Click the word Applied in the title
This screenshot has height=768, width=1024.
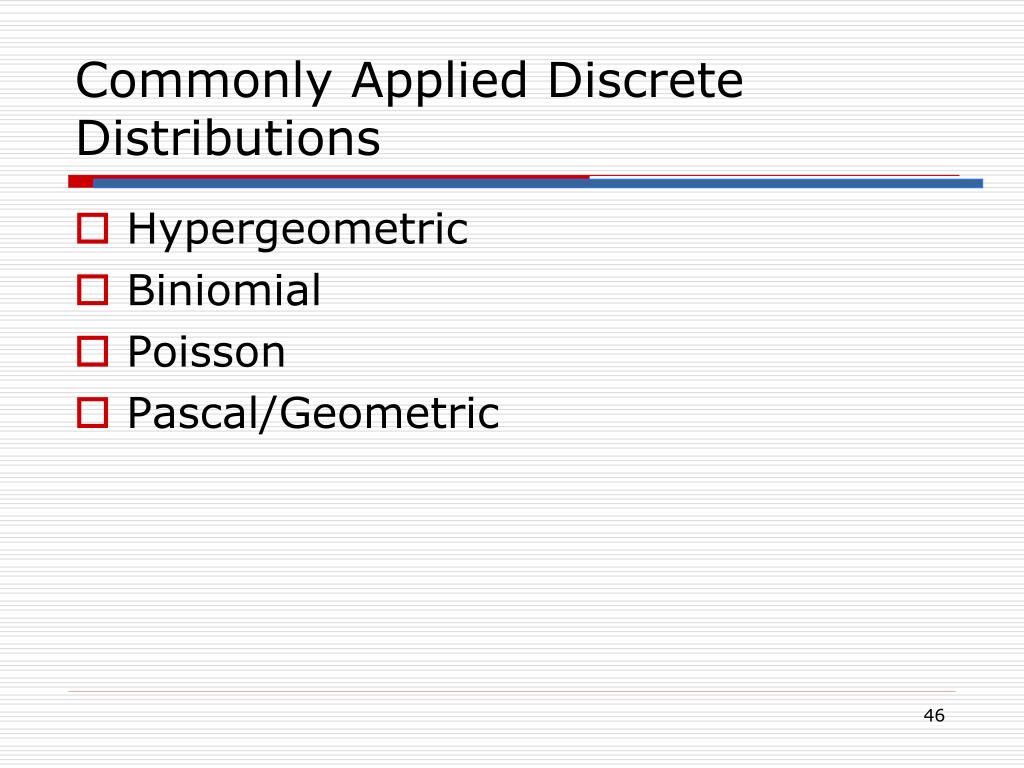coord(439,80)
